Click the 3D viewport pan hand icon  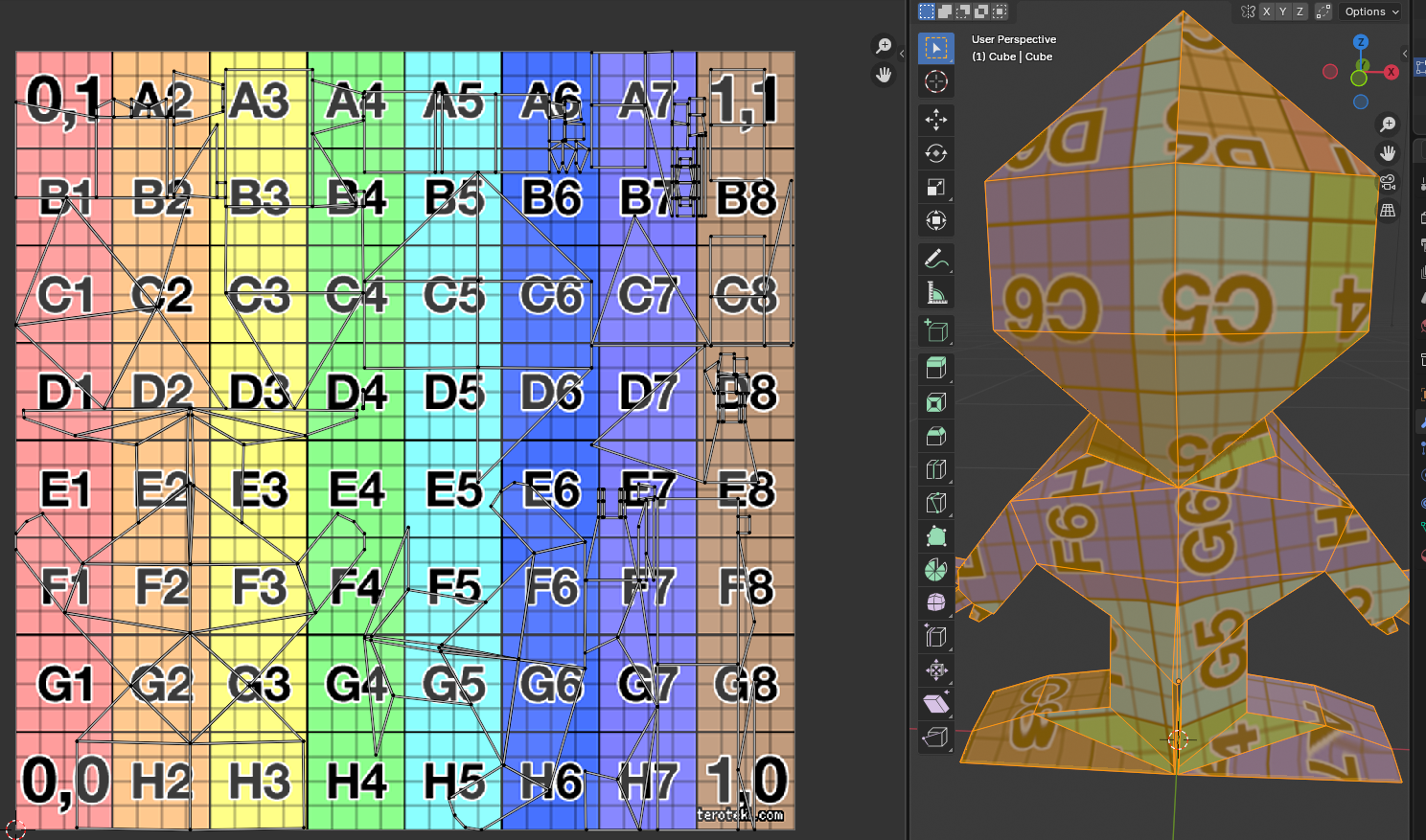point(1387,153)
